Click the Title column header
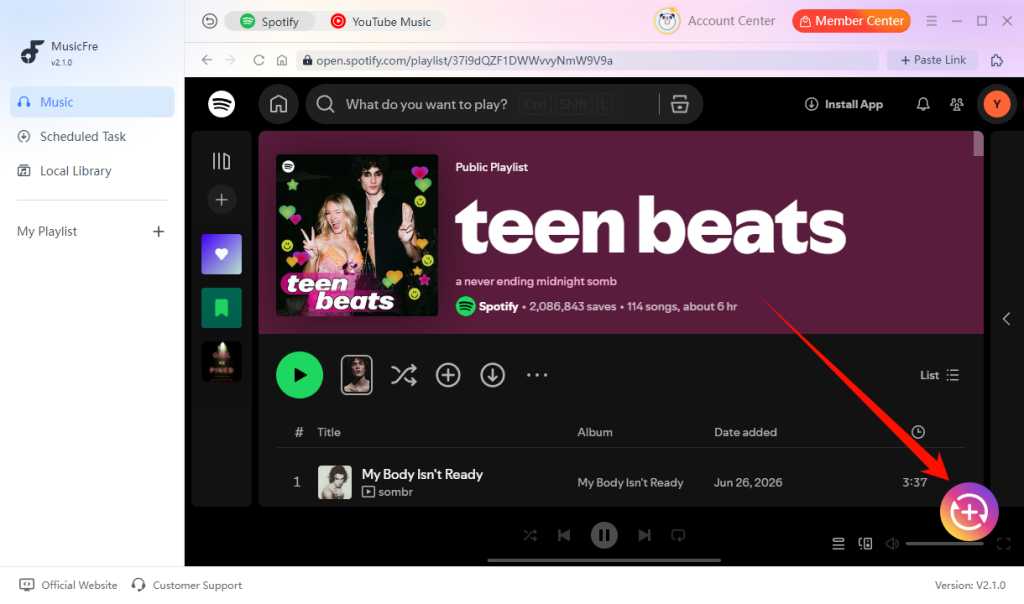Viewport: 1024px width, 604px height. tap(328, 432)
